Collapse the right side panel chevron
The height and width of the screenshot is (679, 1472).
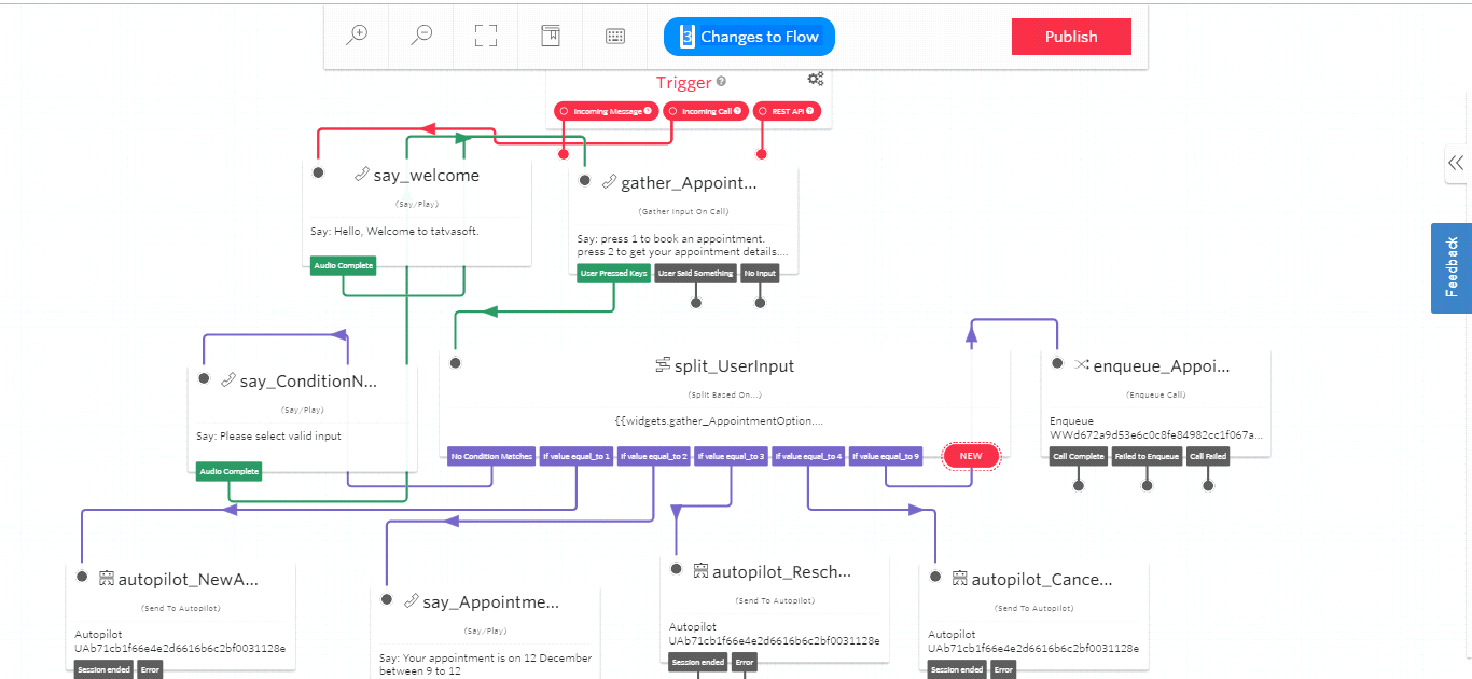pyautogui.click(x=1455, y=163)
